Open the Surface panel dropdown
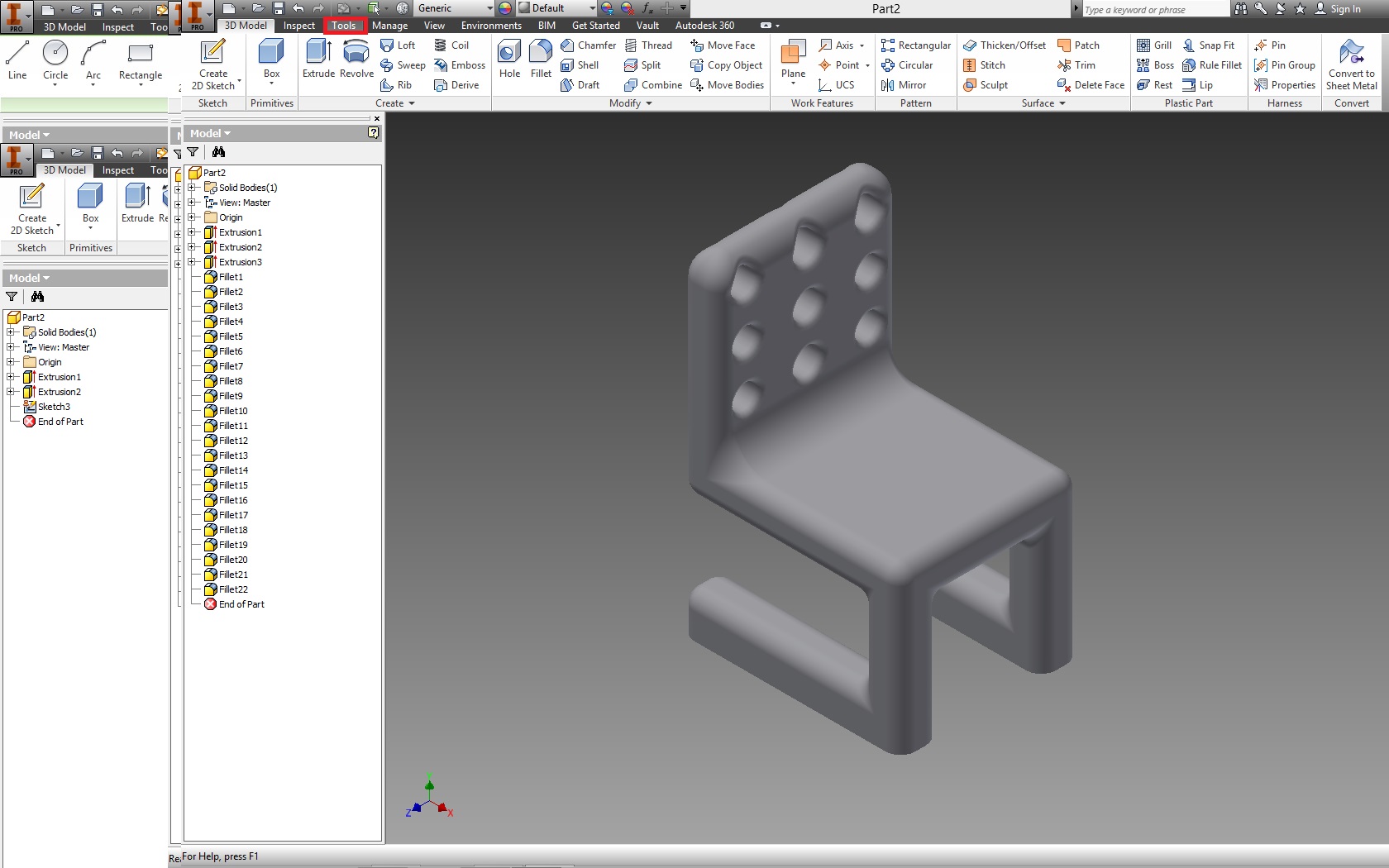1389x868 pixels. point(1043,103)
